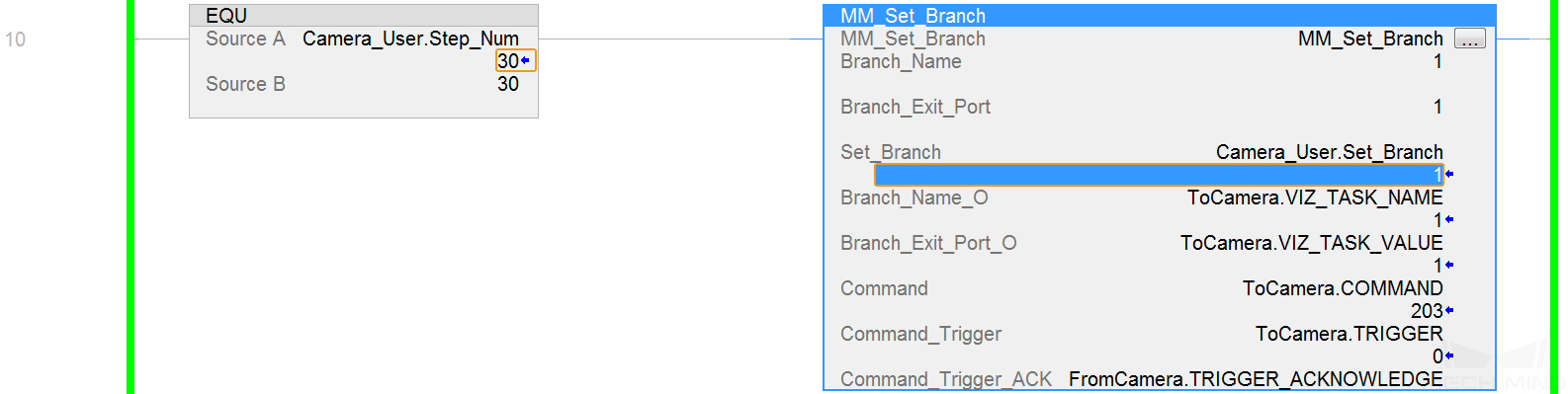Click the Command value 203
The width and height of the screenshot is (1568, 394).
coord(1427,311)
